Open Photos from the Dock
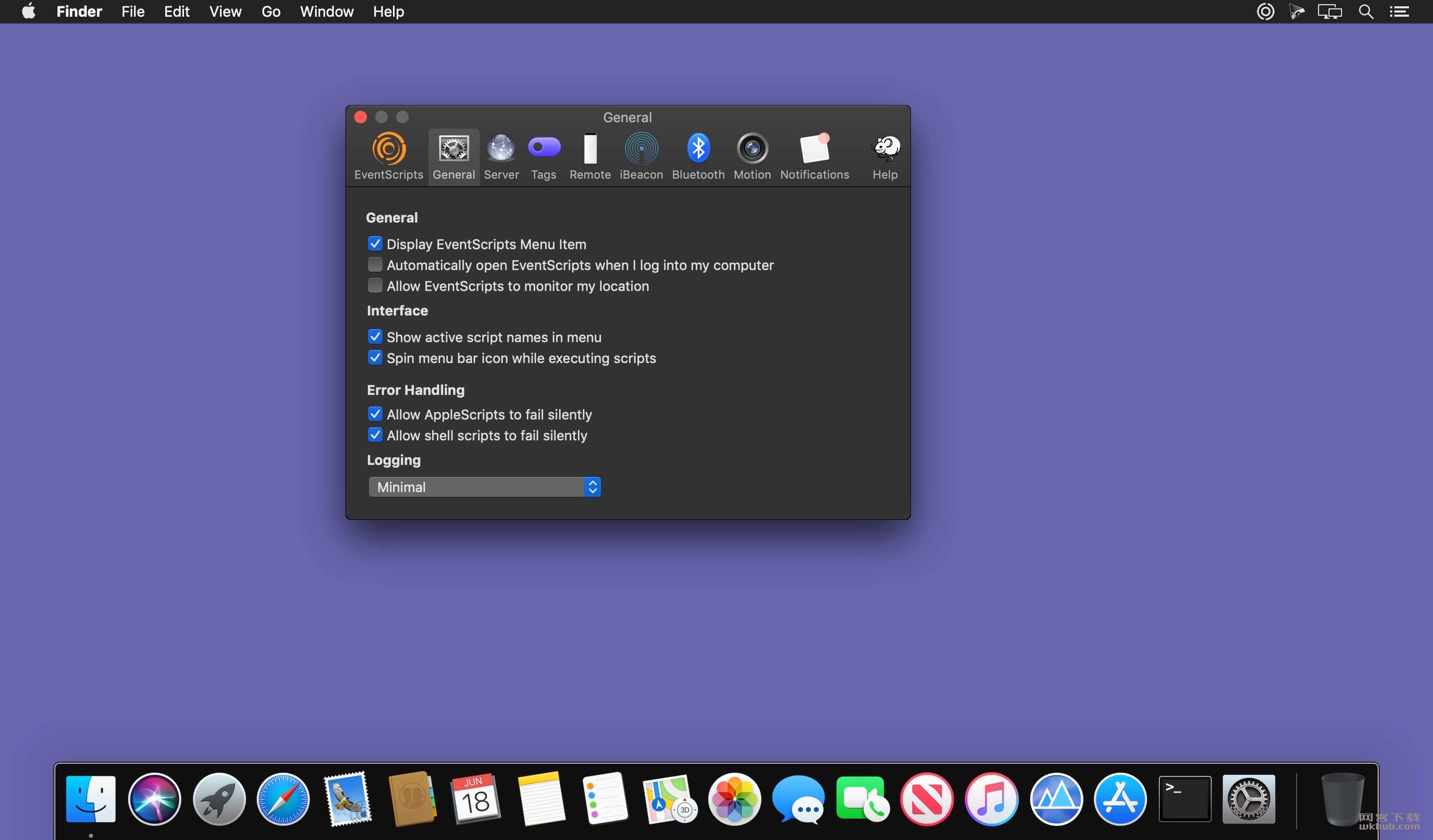Image resolution: width=1433 pixels, height=840 pixels. 734,799
